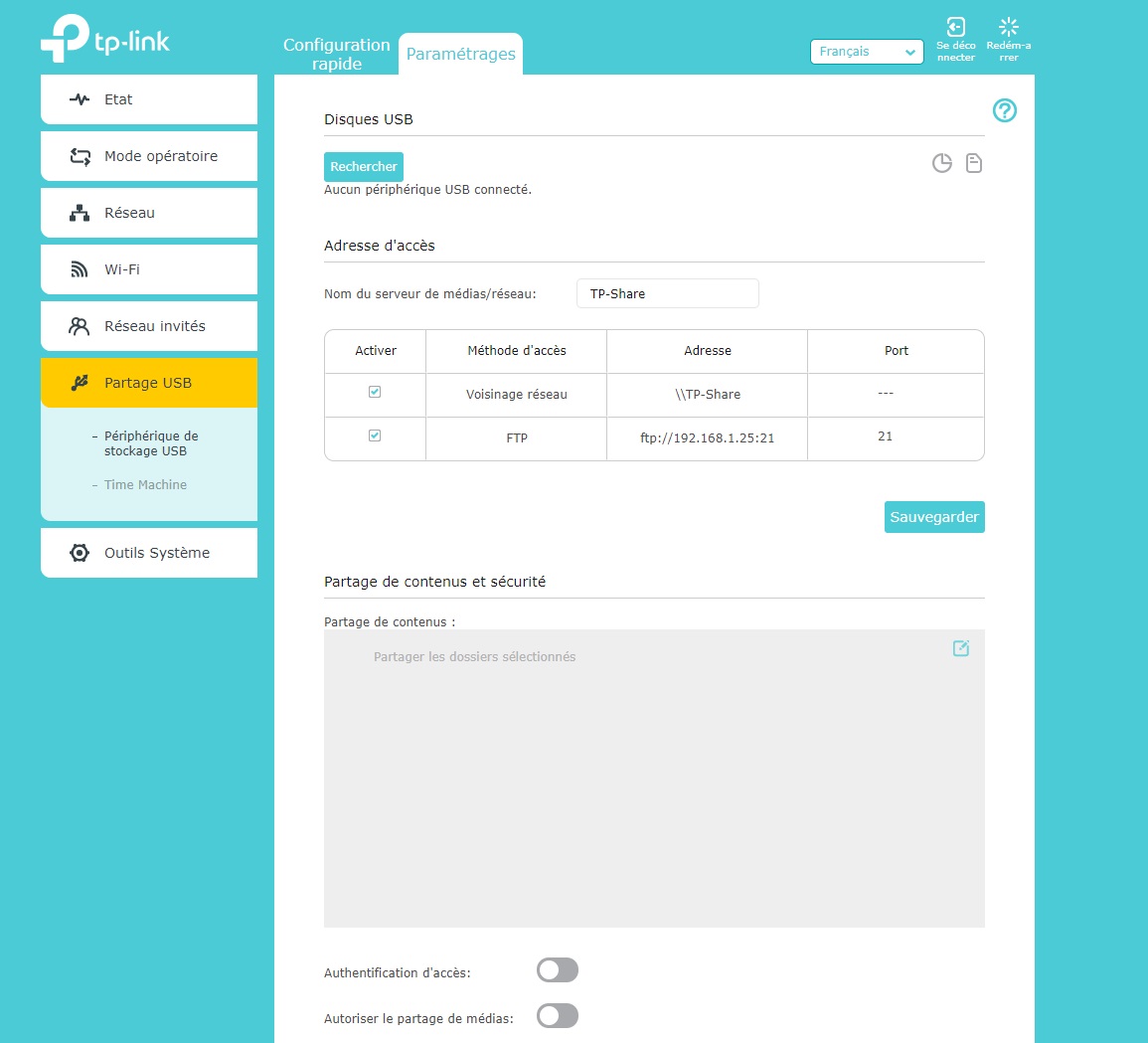
Task: Expand the Outils Système menu
Action: coord(148,553)
